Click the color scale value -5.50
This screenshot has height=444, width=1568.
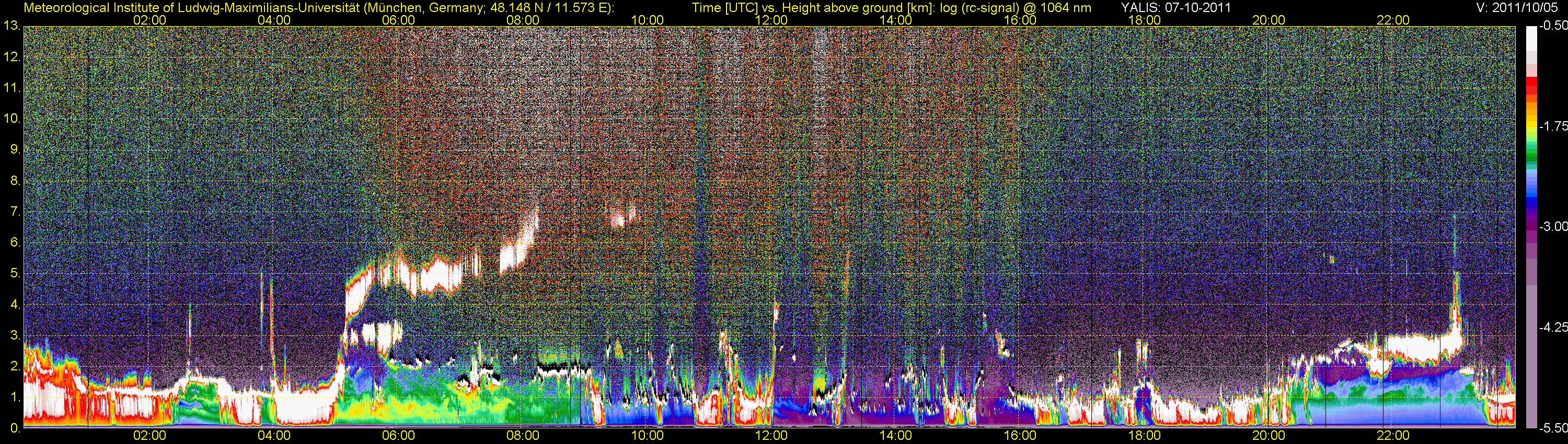[x=1553, y=428]
